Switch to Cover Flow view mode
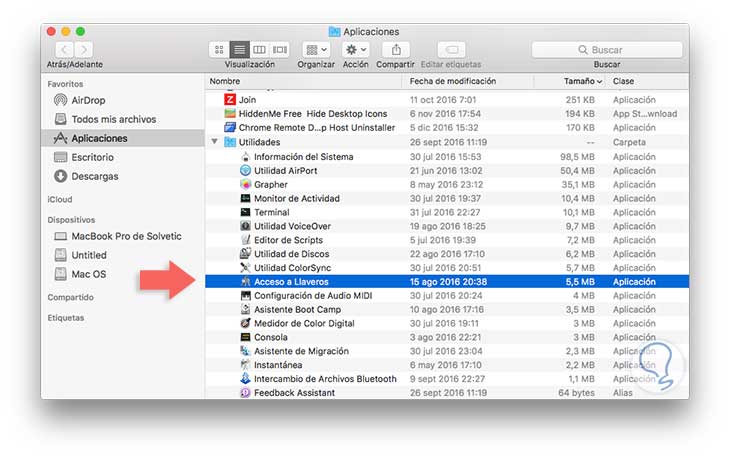Image resolution: width=730 pixels, height=458 pixels. (x=279, y=49)
